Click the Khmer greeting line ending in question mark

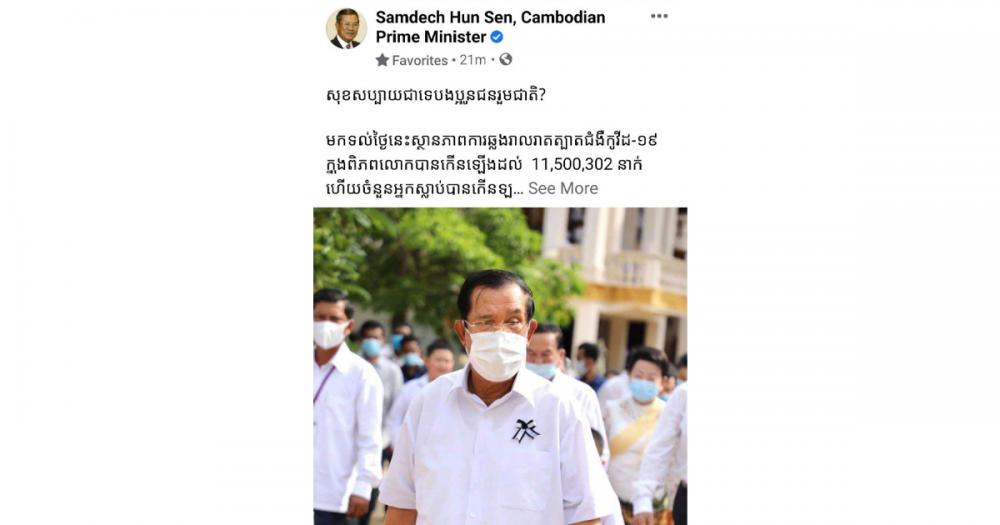click(x=436, y=96)
